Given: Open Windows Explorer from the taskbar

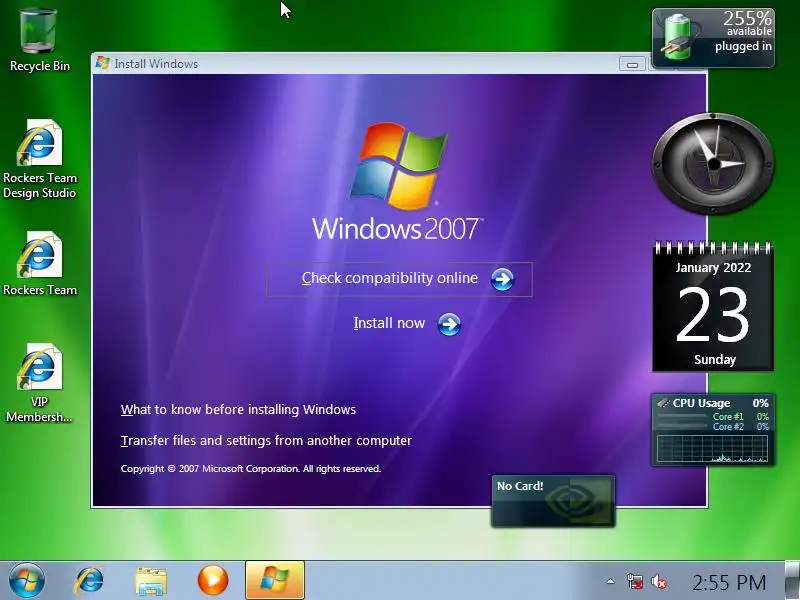Looking at the screenshot, I should [151, 581].
